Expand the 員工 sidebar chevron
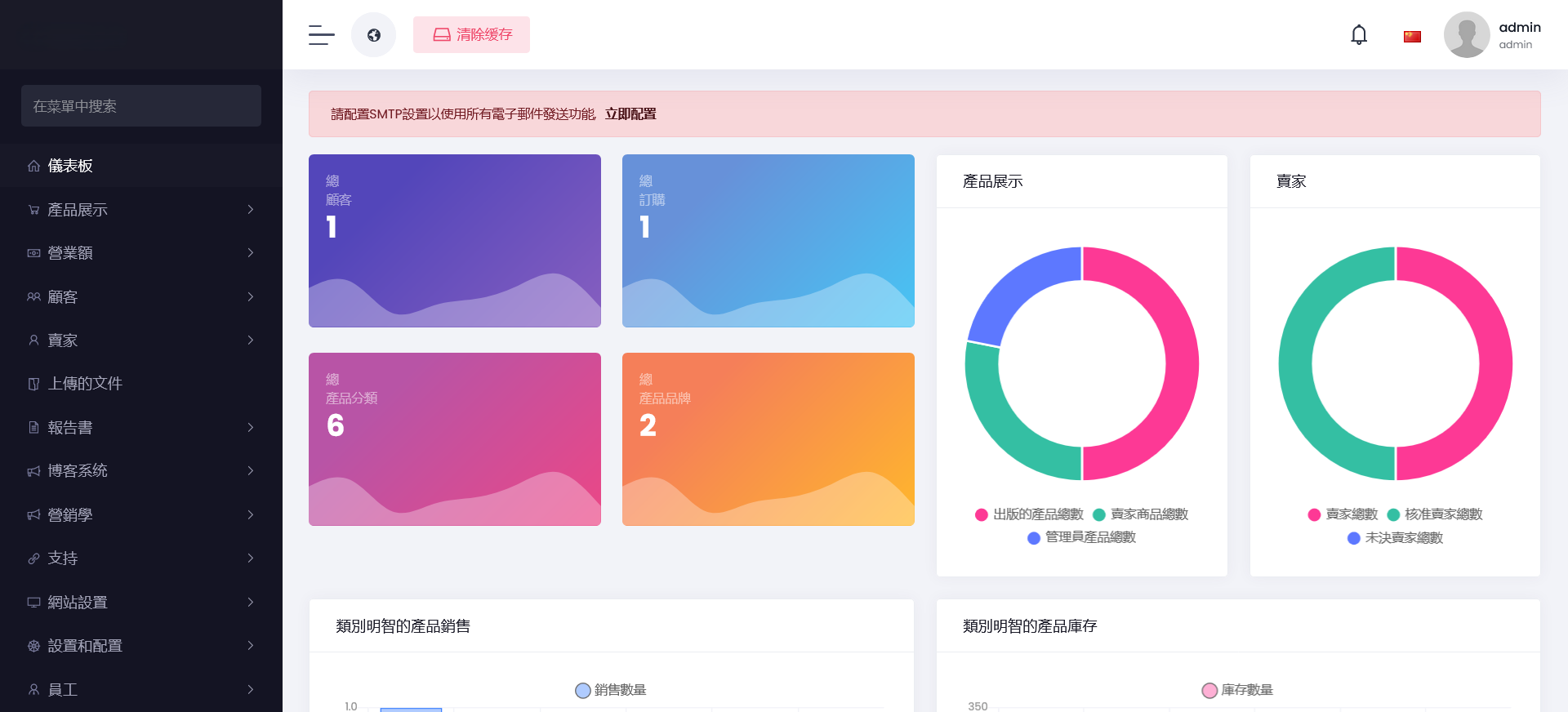 coord(251,689)
